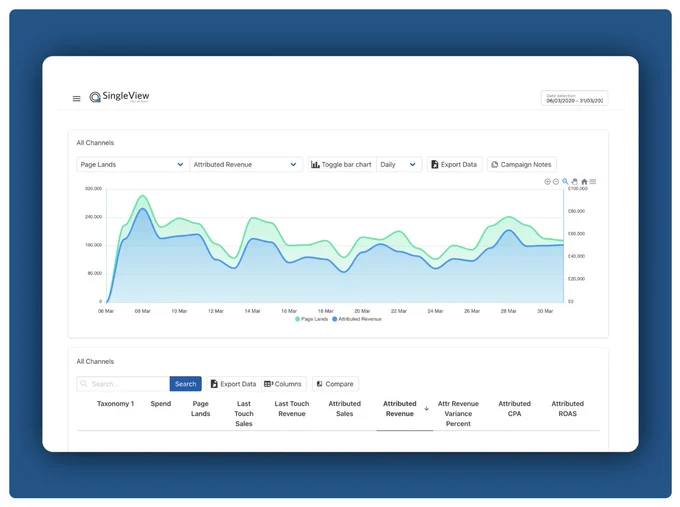
Task: Open the Page Lands metric dropdown
Action: pos(133,165)
